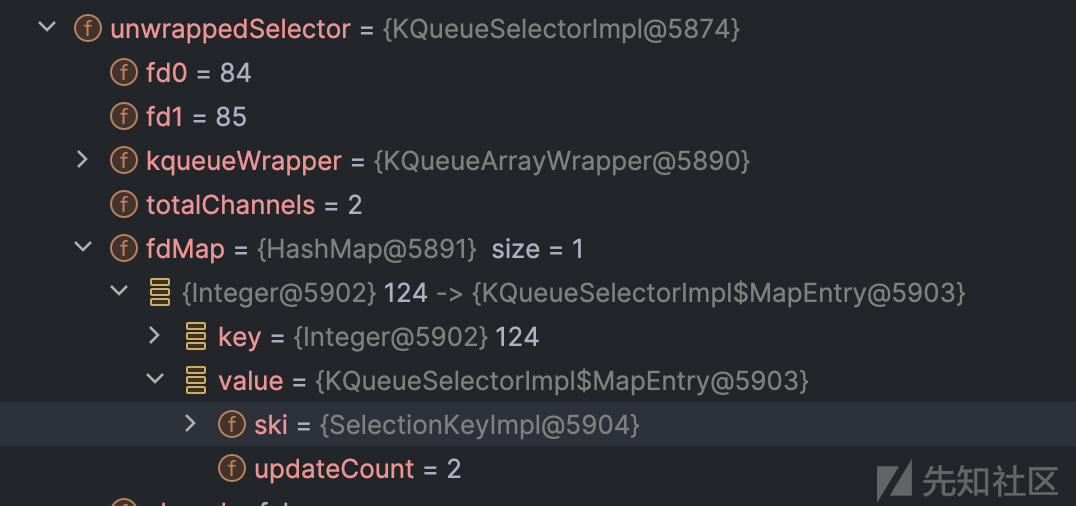The image size is (1076, 506).
Task: Click the field icon beside unwrappedSelector
Action: (x=88, y=29)
